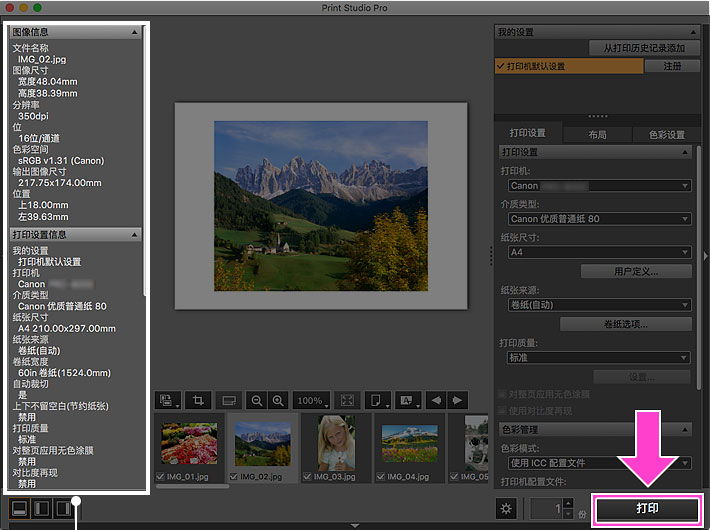Toggle the left info panel view icon

point(42,508)
